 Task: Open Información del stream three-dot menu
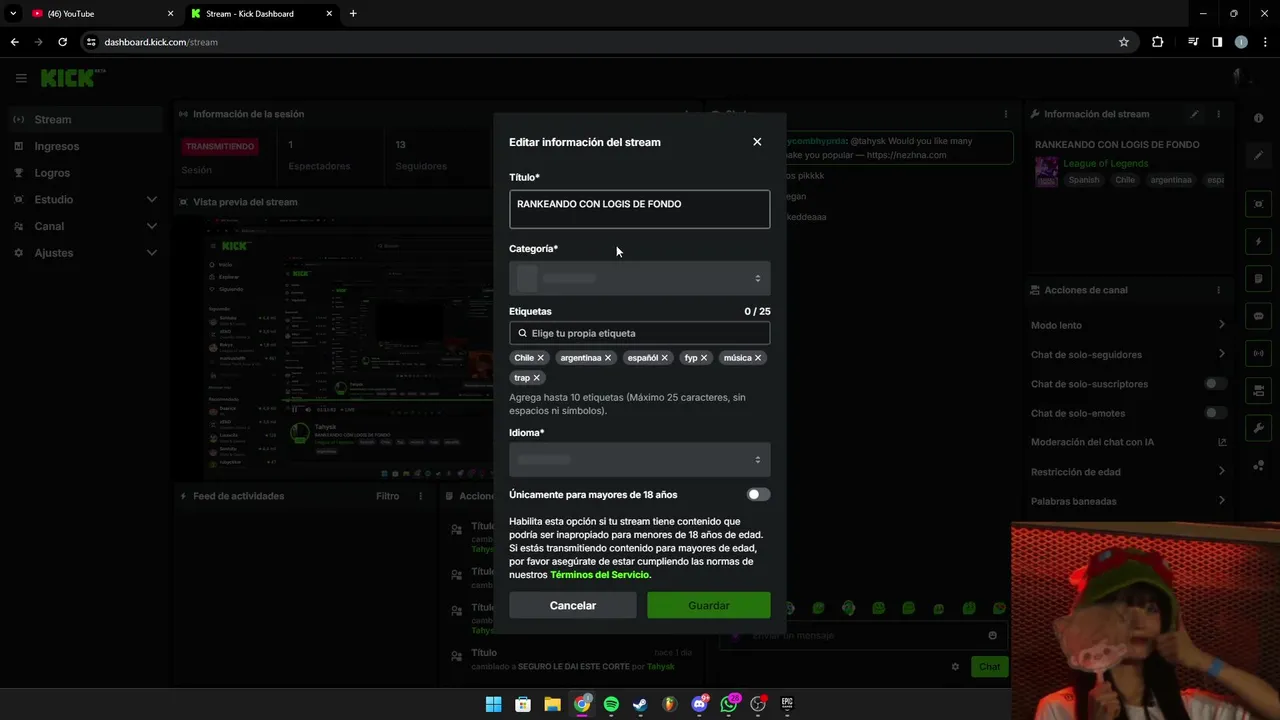[x=1218, y=114]
